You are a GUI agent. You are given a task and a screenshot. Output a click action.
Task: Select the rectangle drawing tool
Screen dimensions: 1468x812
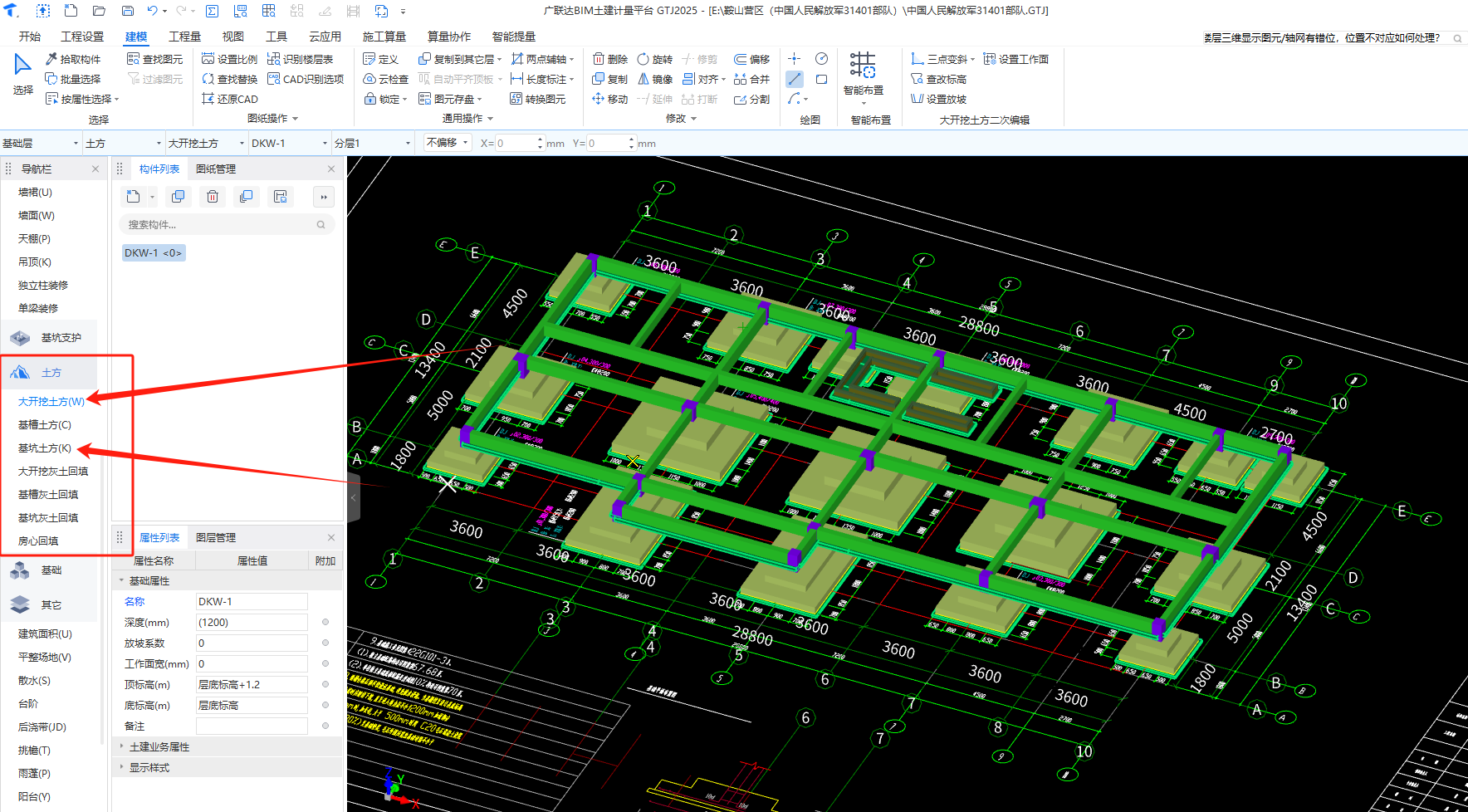(821, 79)
